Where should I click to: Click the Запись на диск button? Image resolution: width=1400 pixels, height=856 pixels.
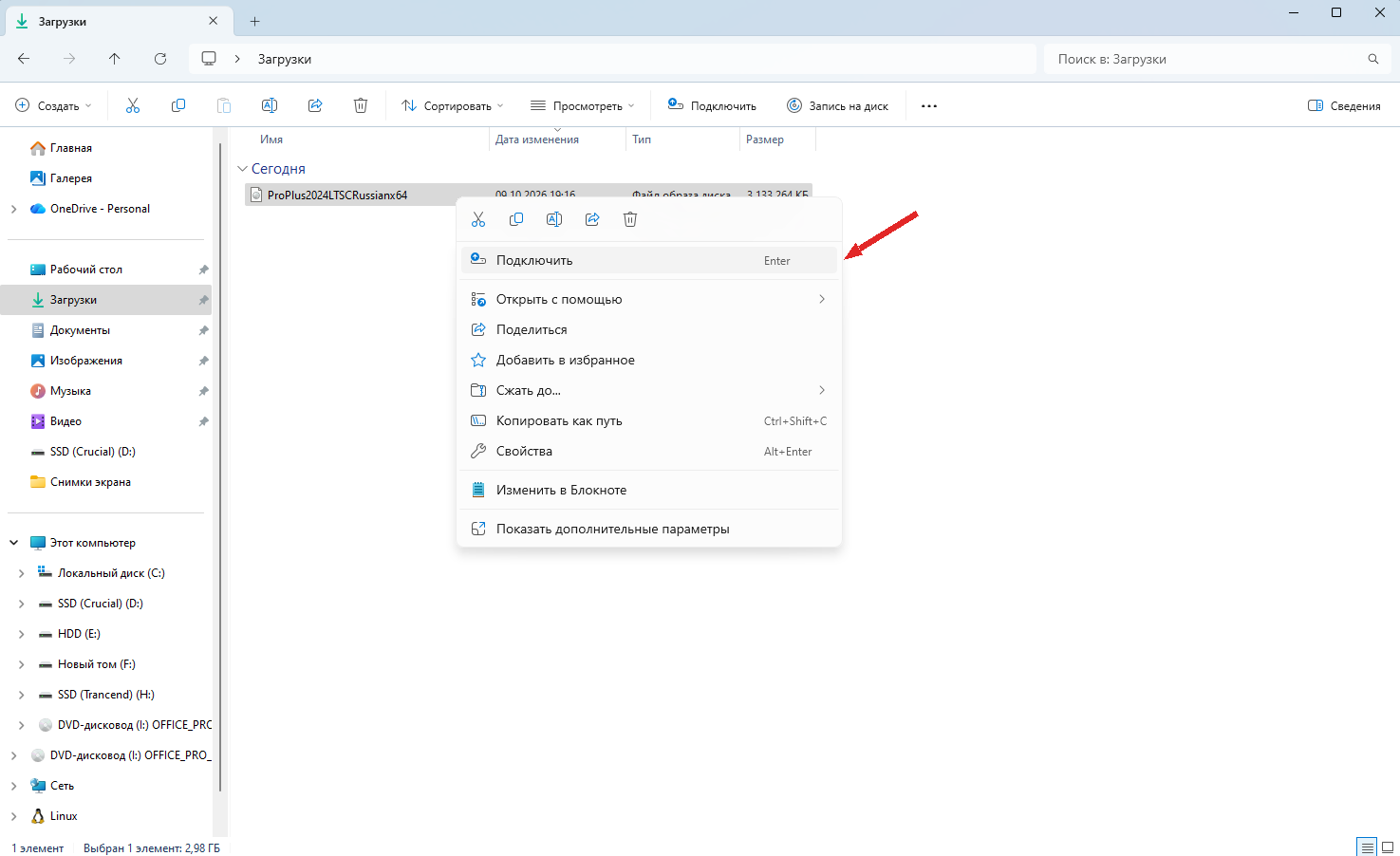pyautogui.click(x=837, y=105)
